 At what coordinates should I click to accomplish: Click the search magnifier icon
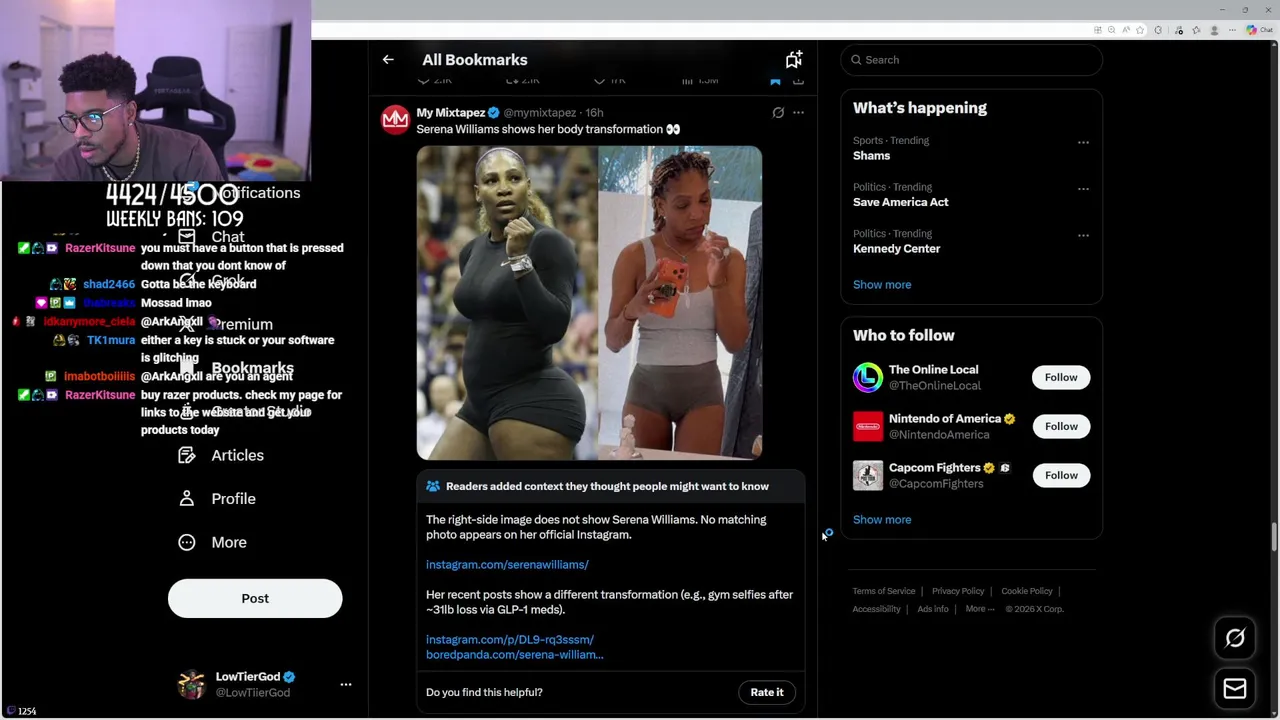(856, 60)
